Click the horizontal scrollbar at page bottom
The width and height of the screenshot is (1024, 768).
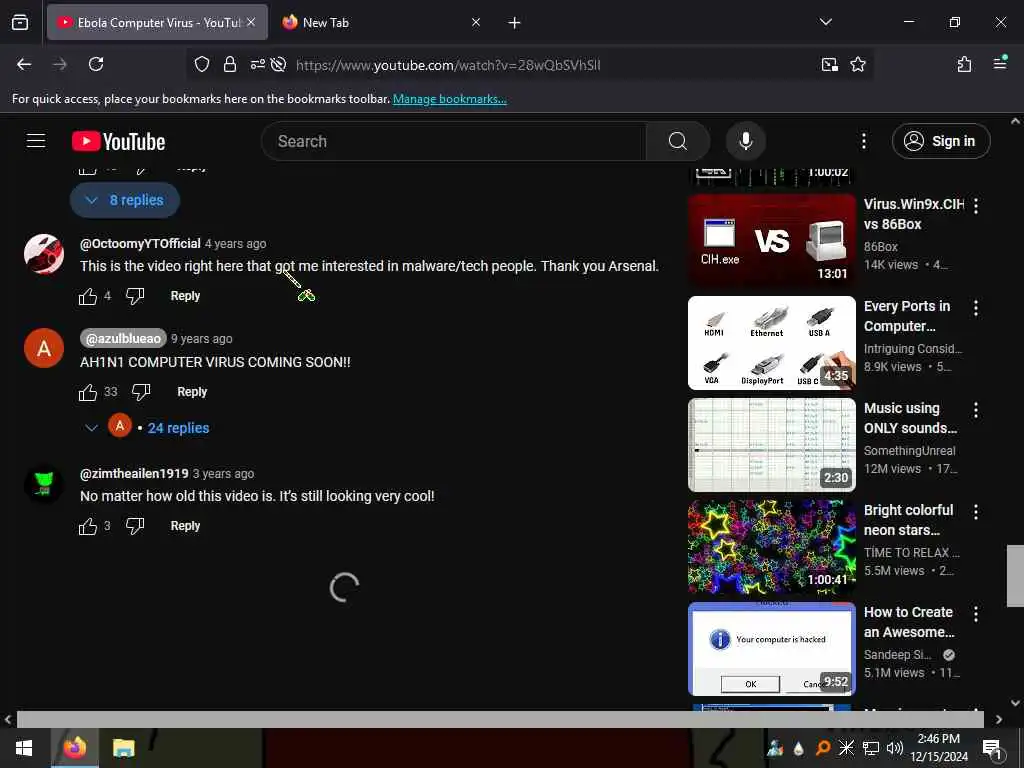coord(500,719)
